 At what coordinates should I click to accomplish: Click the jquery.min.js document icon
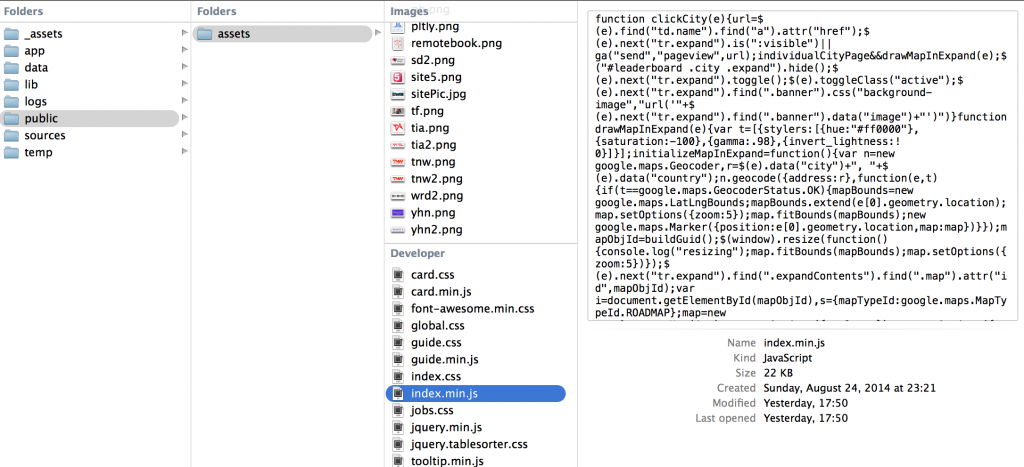[x=398, y=427]
